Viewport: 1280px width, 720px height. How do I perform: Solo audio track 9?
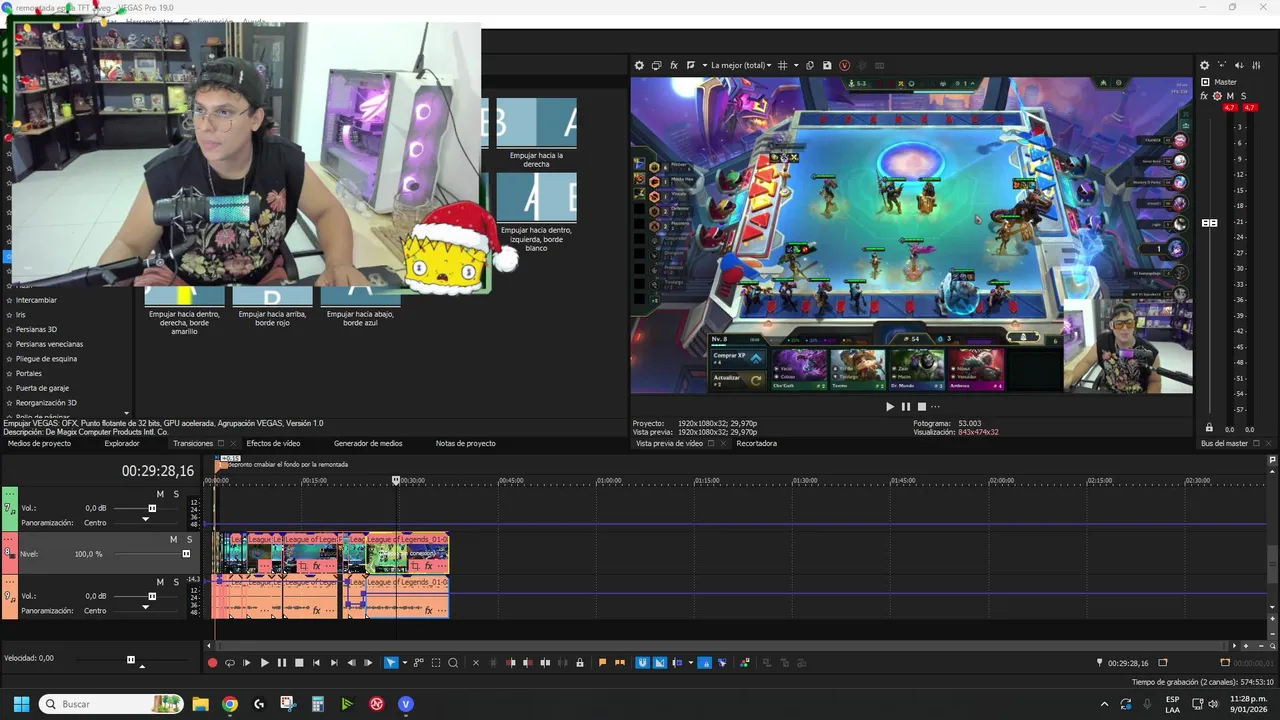[x=176, y=582]
